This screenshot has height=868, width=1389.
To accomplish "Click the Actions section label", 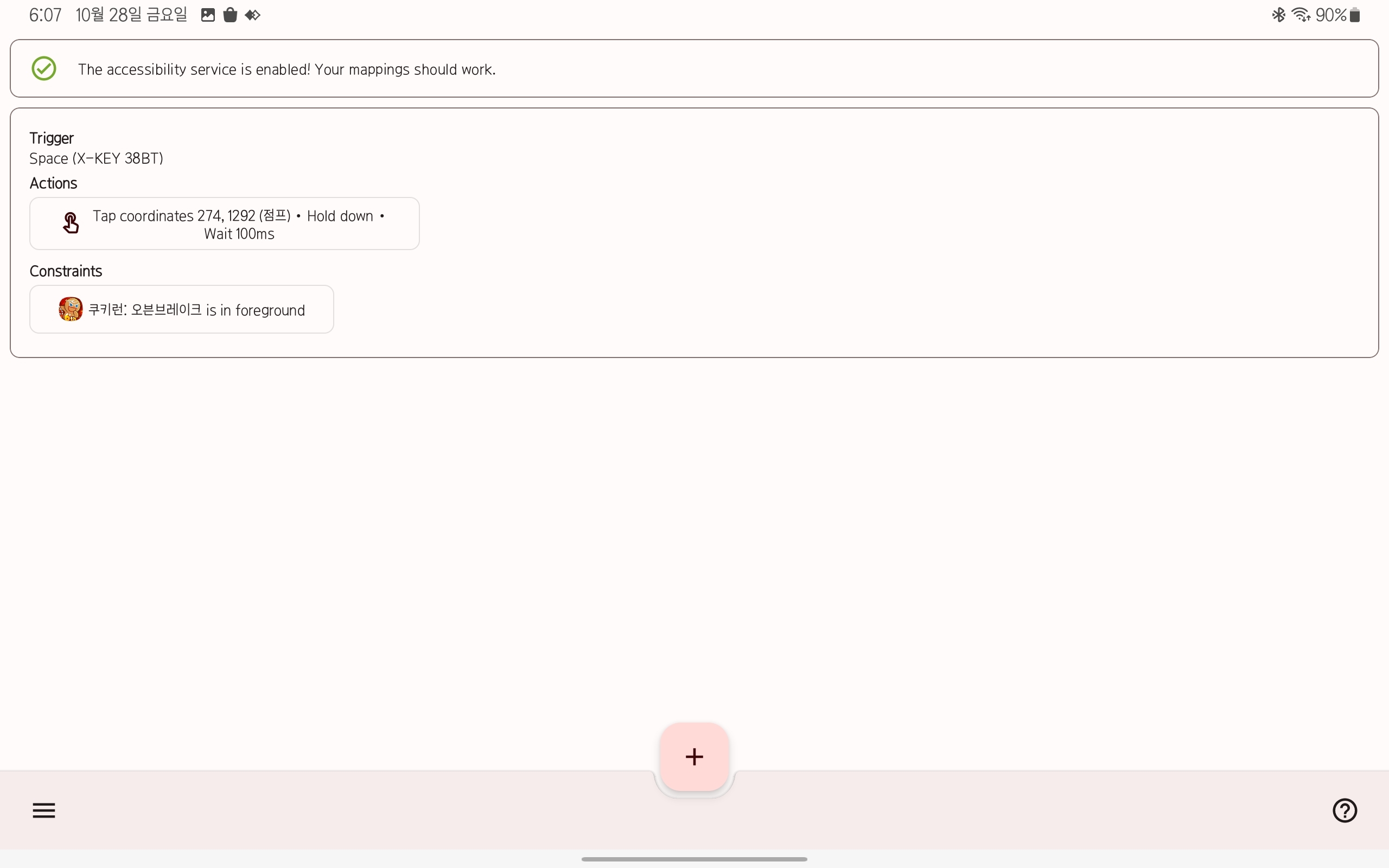I will click(x=53, y=183).
